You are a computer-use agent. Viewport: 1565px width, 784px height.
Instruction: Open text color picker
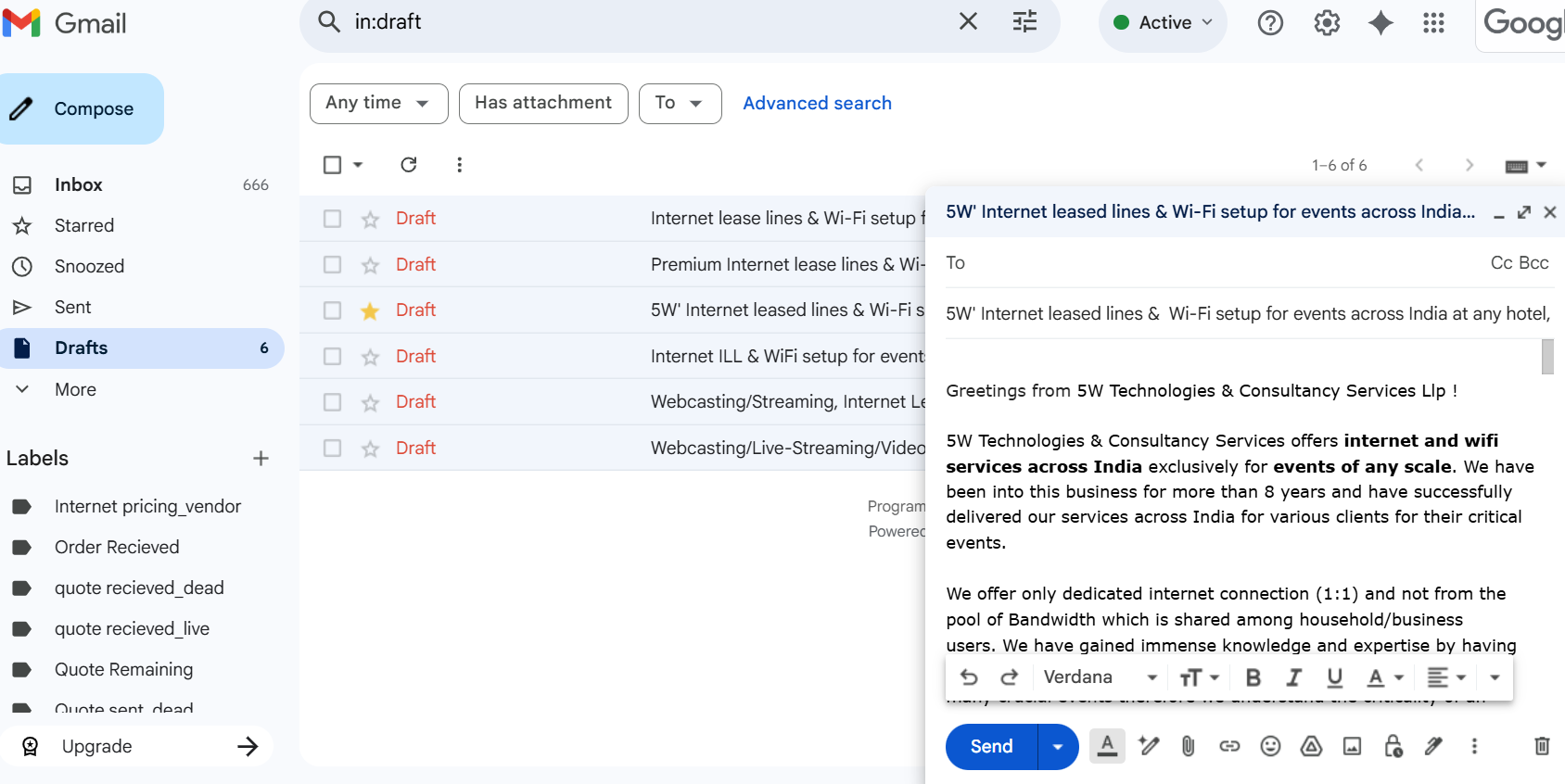pyautogui.click(x=1385, y=677)
